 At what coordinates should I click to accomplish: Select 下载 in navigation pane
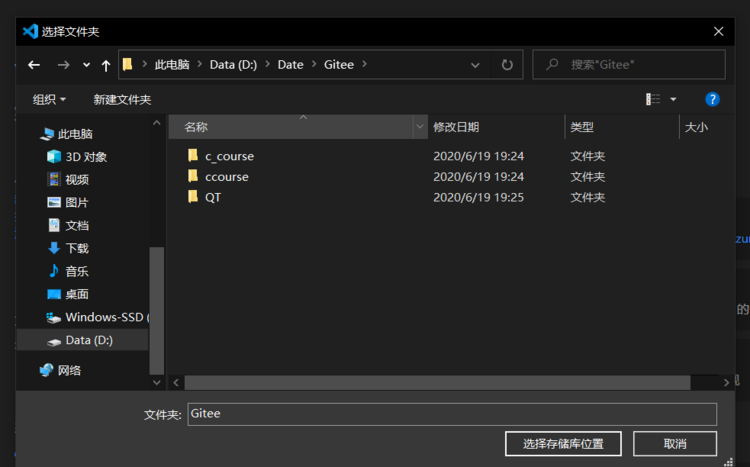77,248
